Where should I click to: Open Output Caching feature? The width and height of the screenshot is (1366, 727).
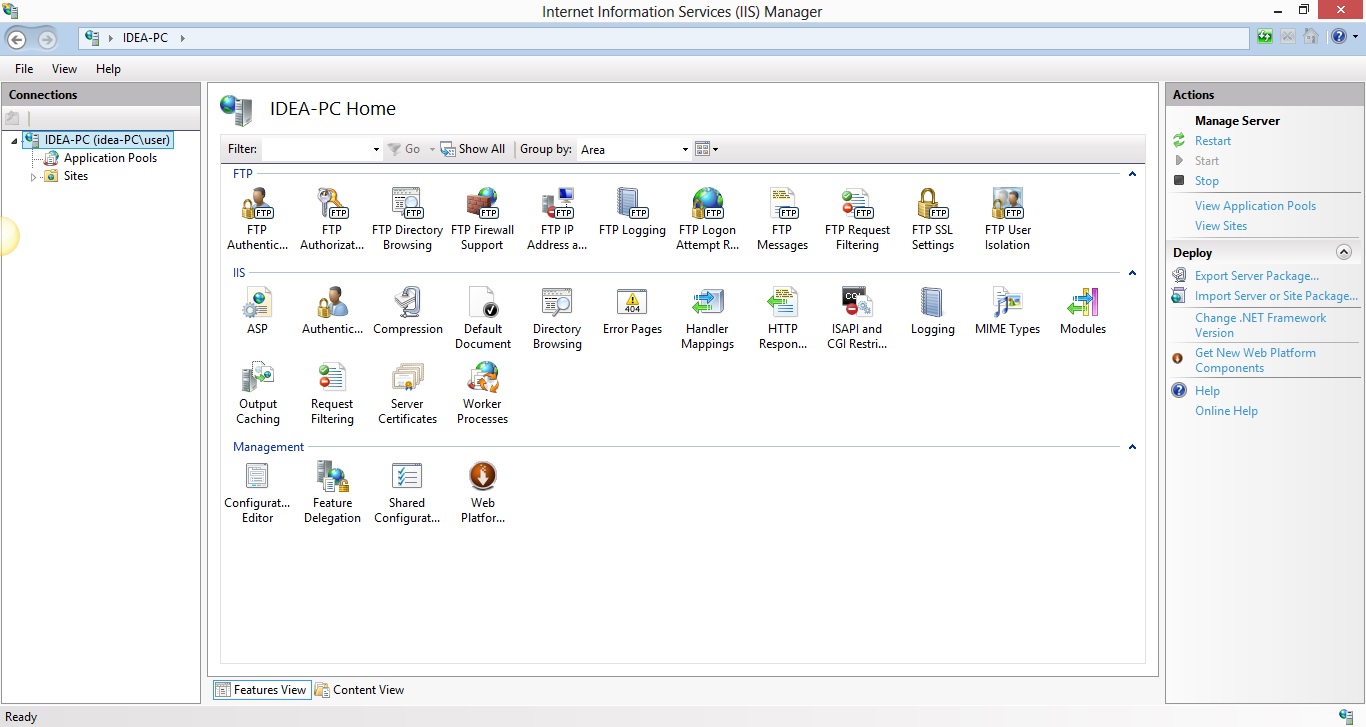tap(257, 393)
